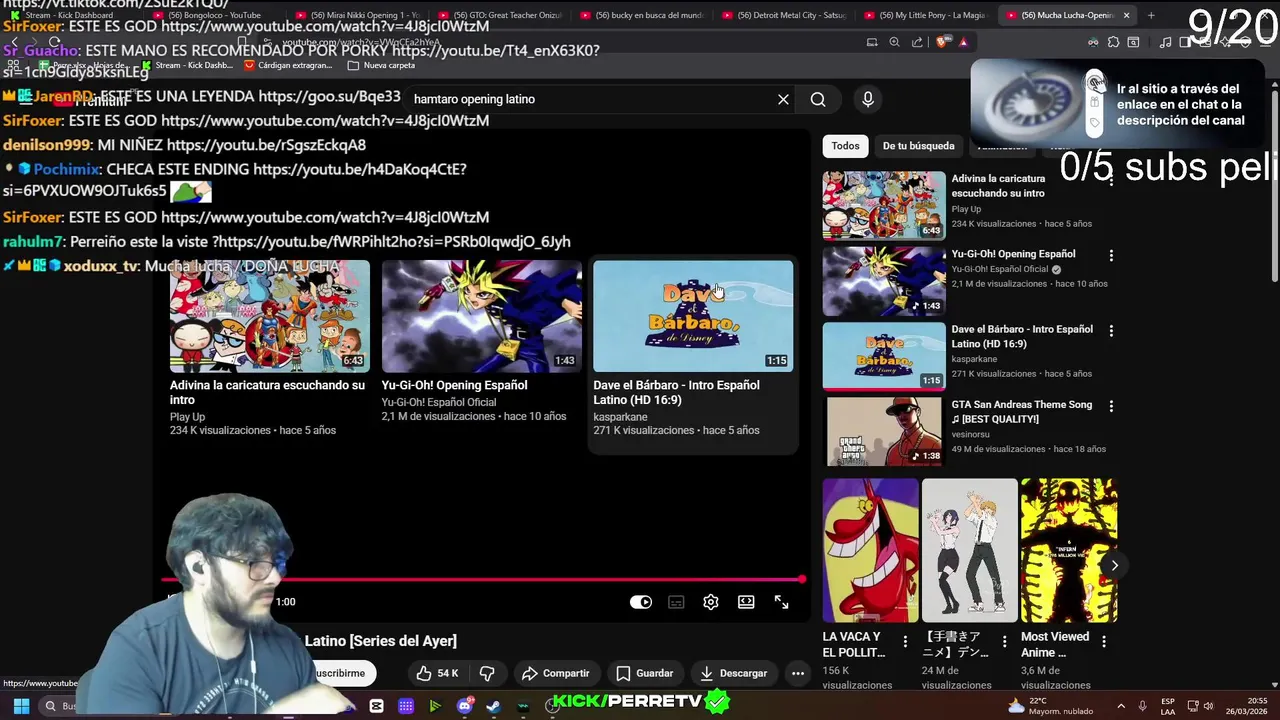
Task: Click the Guardar button
Action: 644,673
